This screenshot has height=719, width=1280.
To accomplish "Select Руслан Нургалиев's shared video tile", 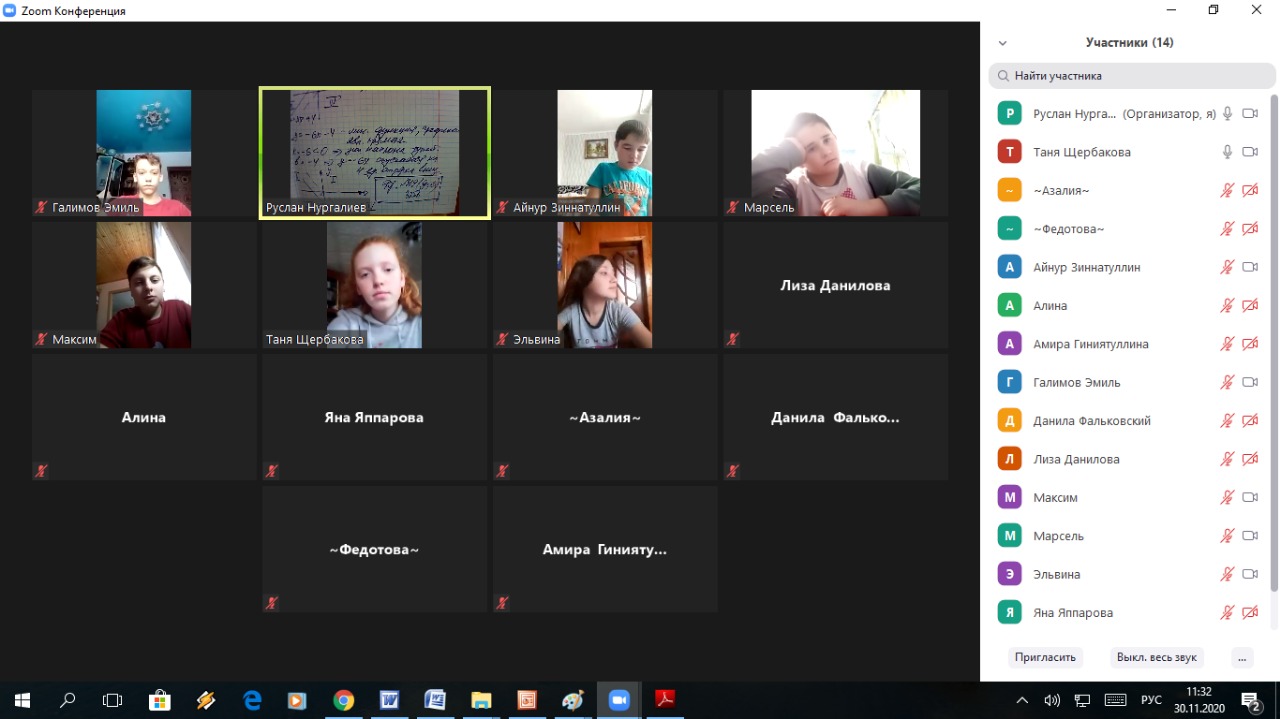I will pos(374,152).
